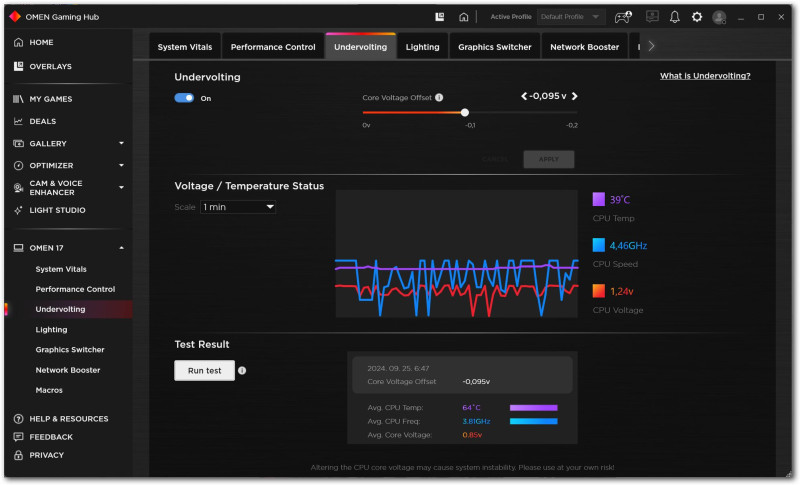Open settings gear icon
The image size is (800, 485).
(696, 17)
